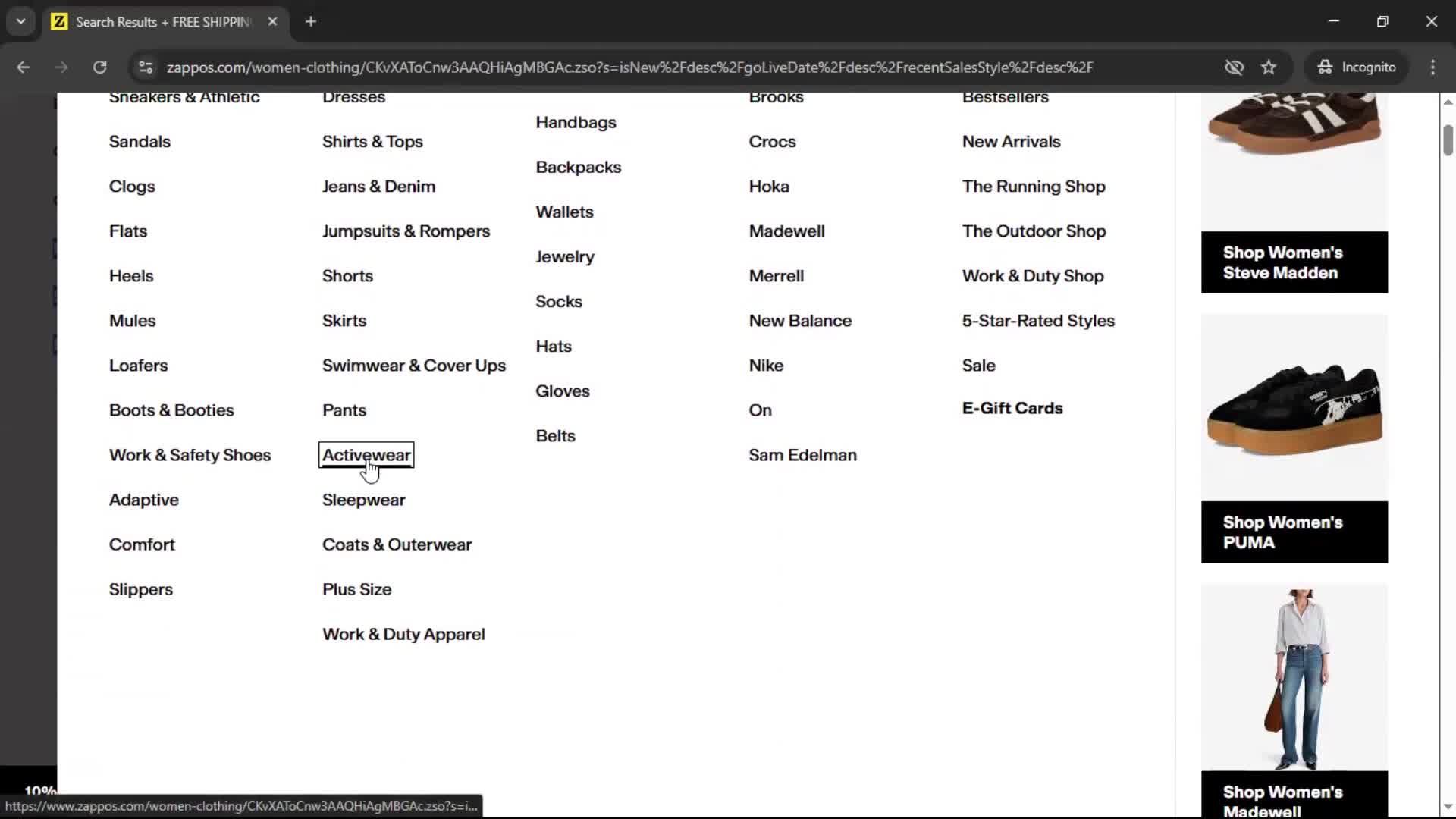Open Gloves category
1456x819 pixels.
point(562,391)
